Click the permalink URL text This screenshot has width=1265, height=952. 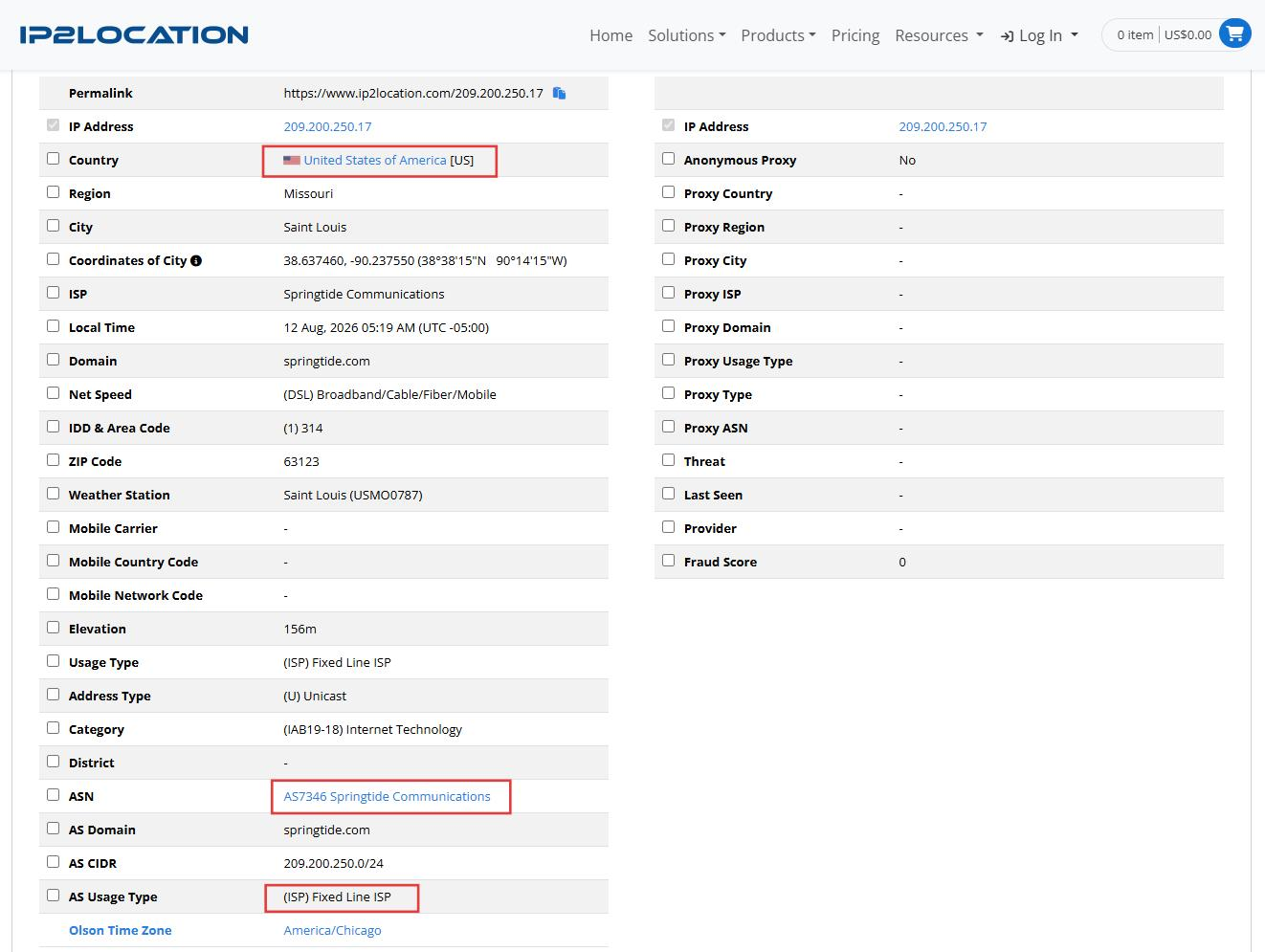coord(413,93)
